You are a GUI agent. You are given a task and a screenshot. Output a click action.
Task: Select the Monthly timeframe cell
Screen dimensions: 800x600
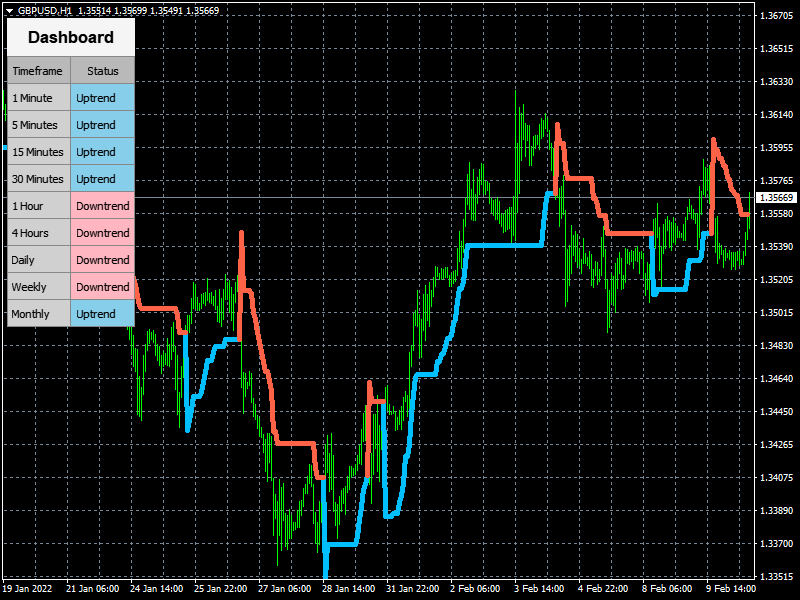tap(38, 314)
